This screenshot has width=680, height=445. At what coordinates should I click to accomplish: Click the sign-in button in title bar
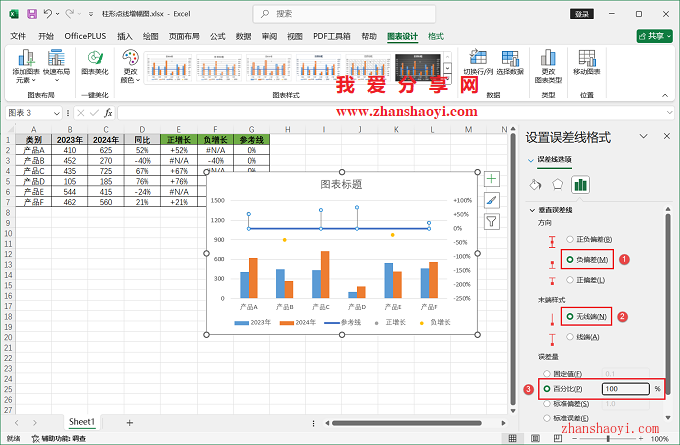pyautogui.click(x=582, y=14)
